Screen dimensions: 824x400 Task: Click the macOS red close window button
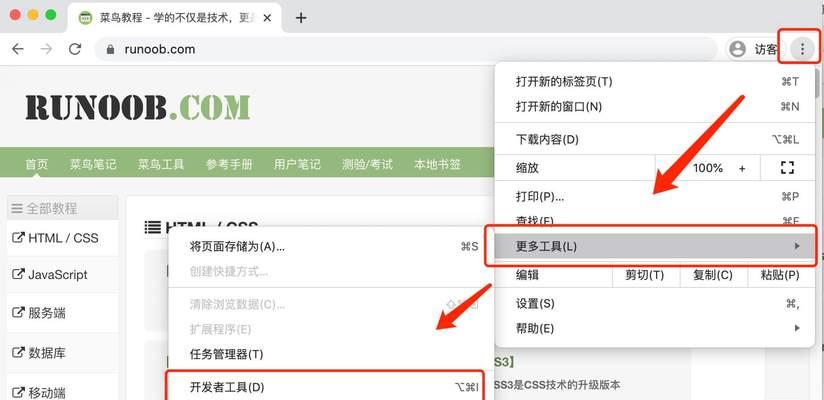coord(15,15)
